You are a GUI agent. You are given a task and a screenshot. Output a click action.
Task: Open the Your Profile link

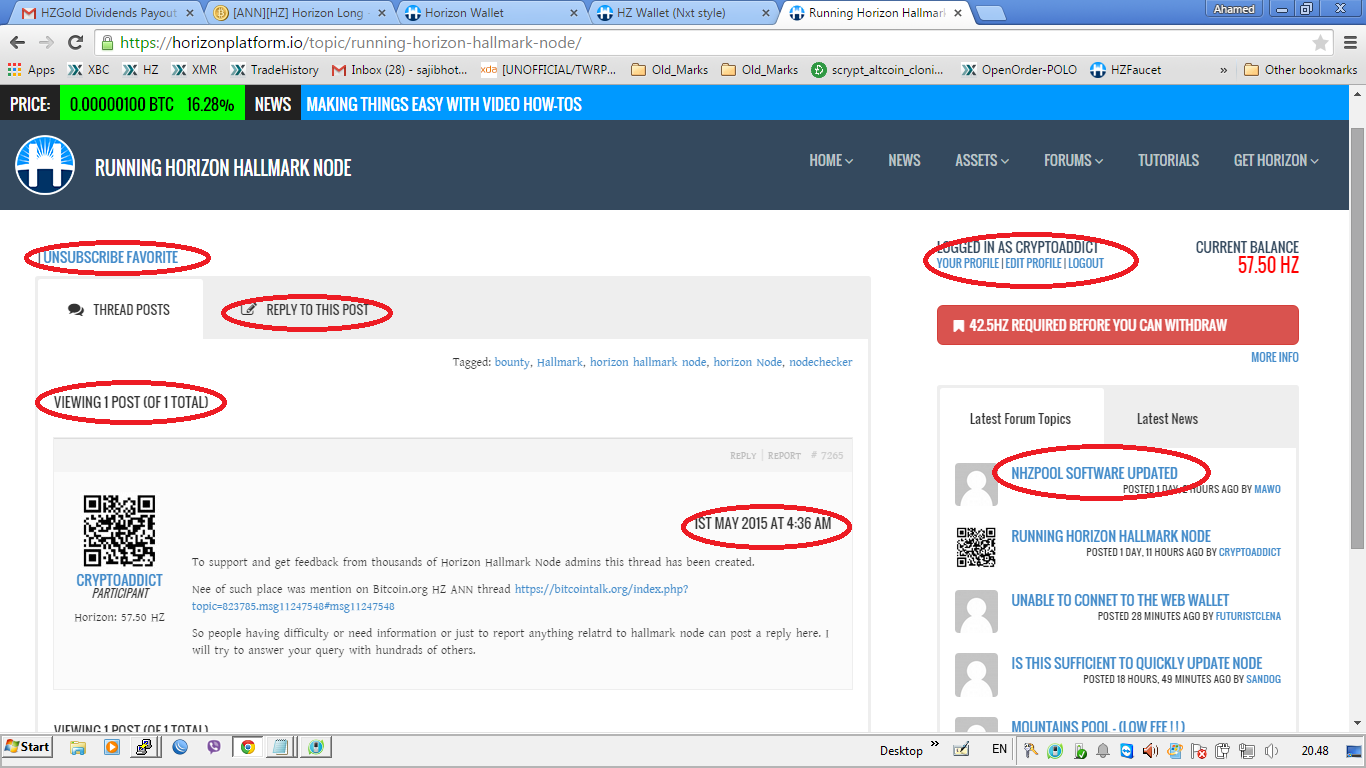pos(967,264)
